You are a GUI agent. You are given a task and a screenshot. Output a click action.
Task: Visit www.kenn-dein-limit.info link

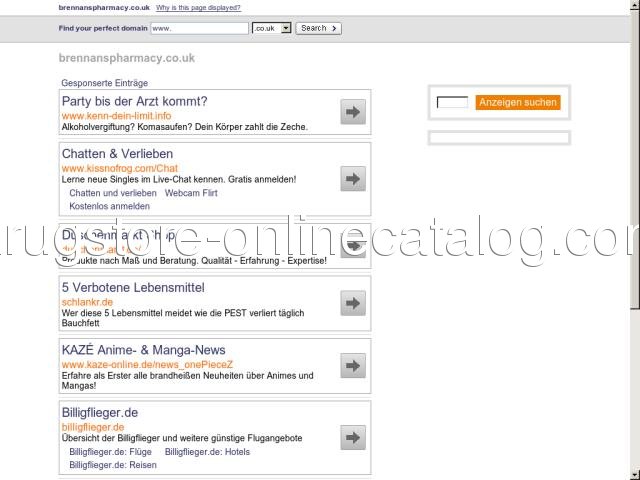point(117,116)
